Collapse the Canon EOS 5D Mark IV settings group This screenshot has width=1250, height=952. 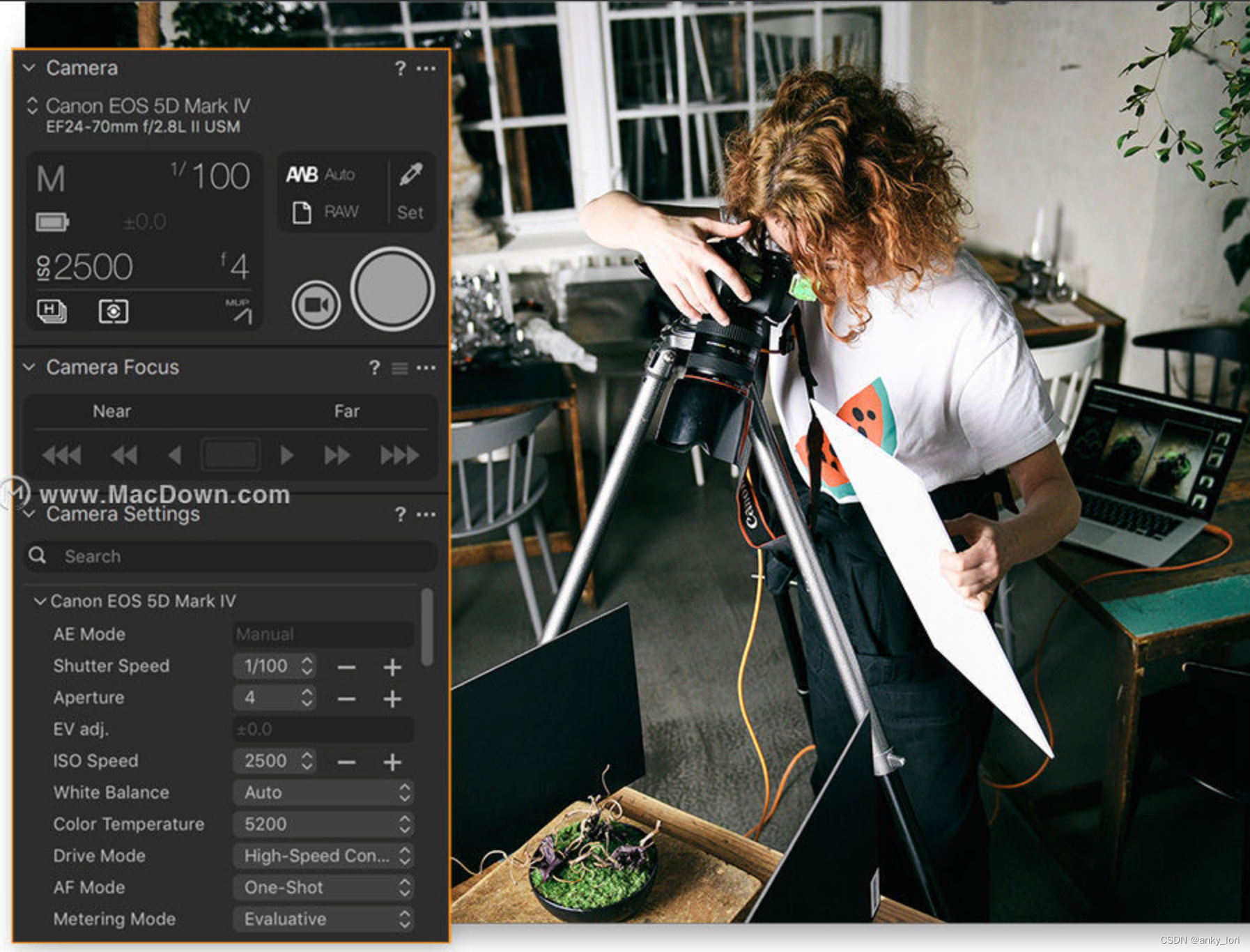[40, 601]
